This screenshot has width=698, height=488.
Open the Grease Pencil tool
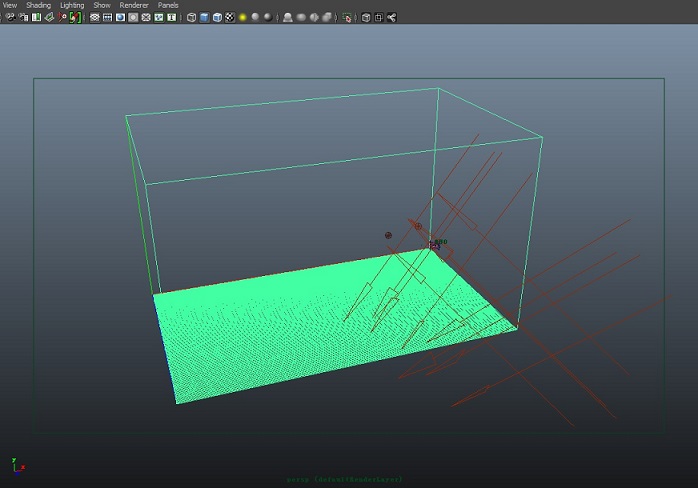click(x=76, y=17)
